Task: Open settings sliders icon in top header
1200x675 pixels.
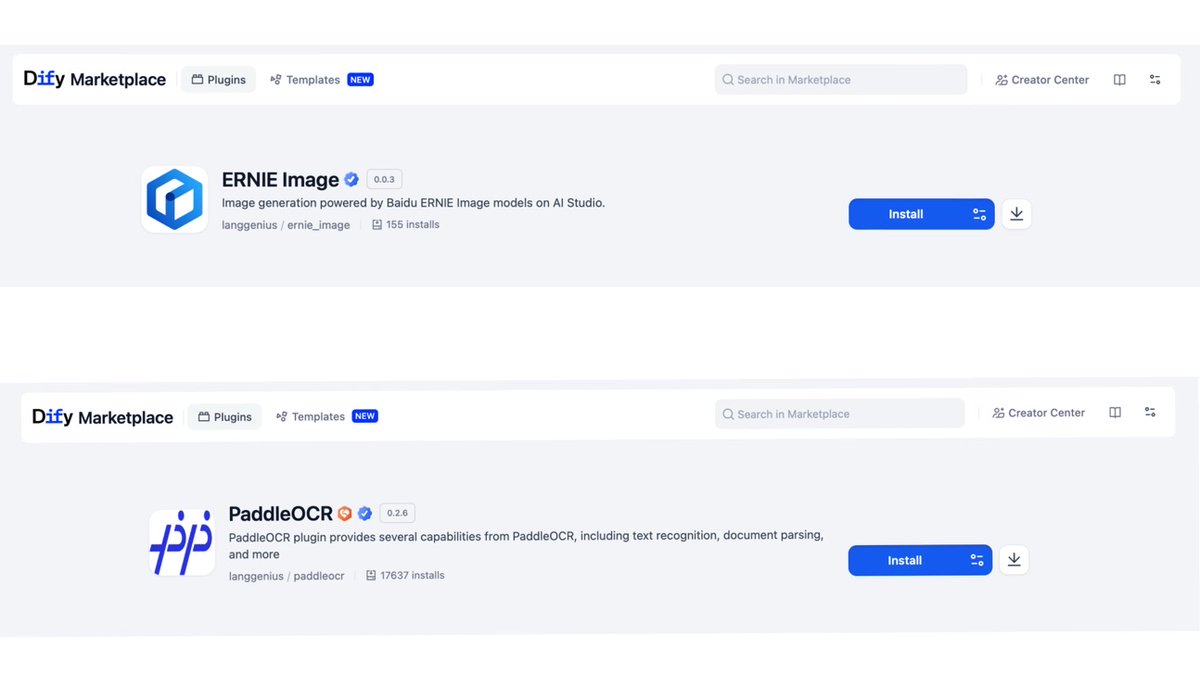Action: point(1155,80)
